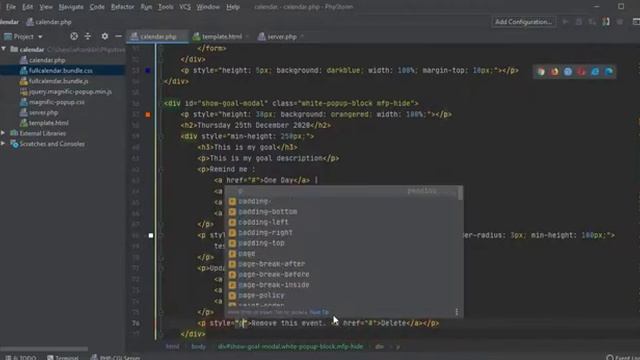The width and height of the screenshot is (640, 360).
Task: Open the Refactor menu
Action: (x=122, y=7)
